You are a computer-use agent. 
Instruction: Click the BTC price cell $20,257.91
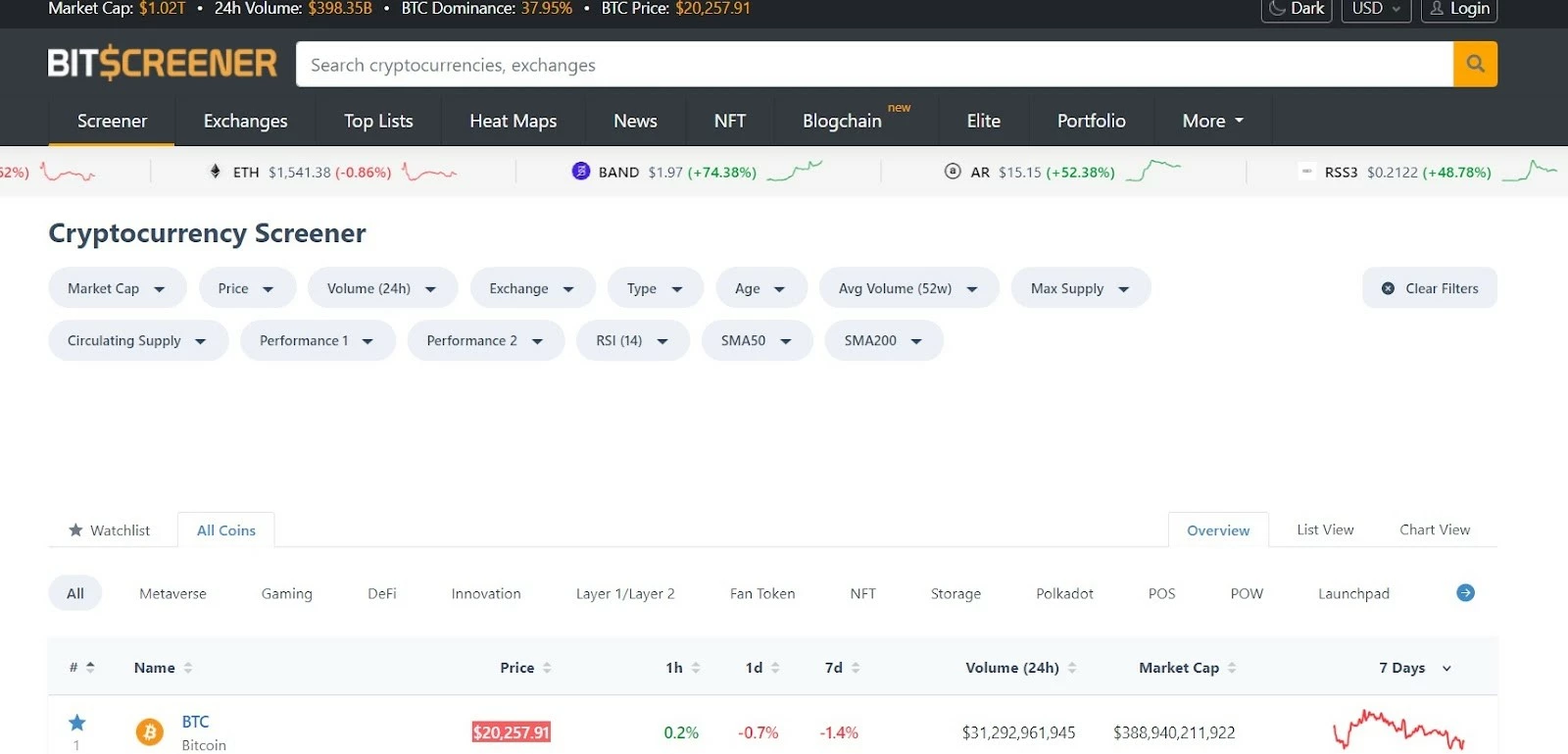(512, 732)
